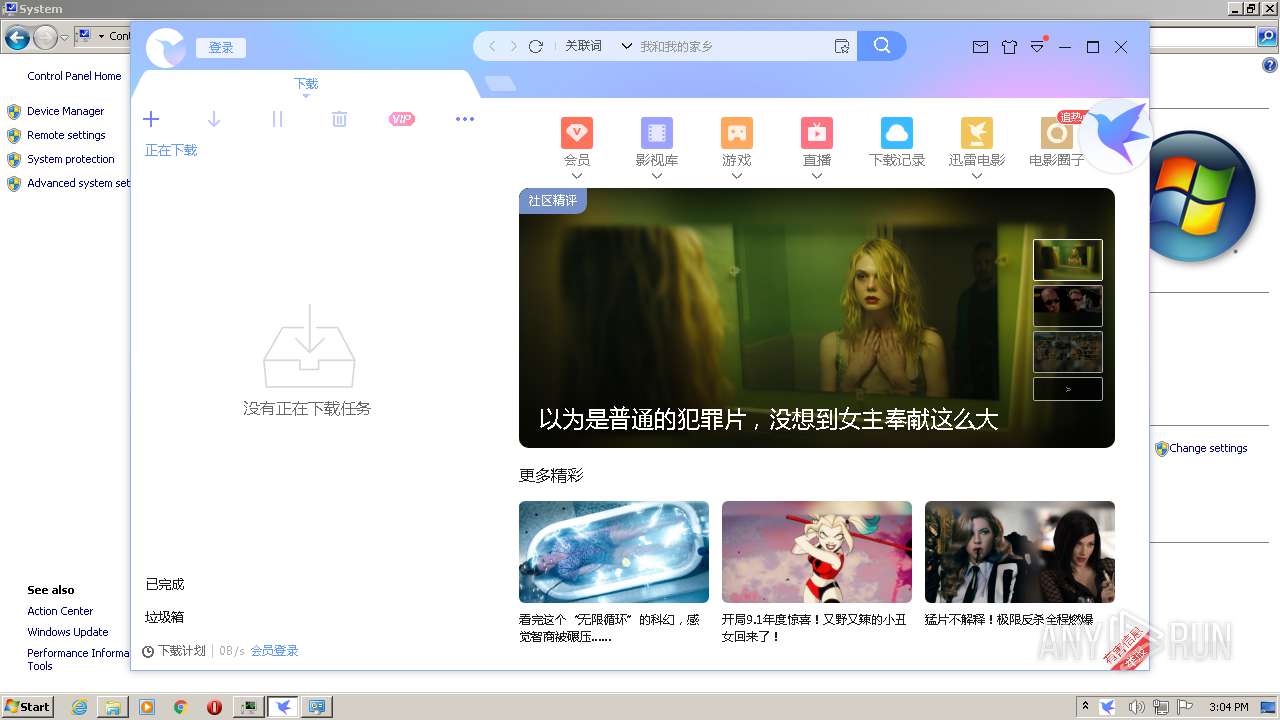This screenshot has width=1280, height=720.
Task: Open the mail messages icon
Action: tap(981, 47)
